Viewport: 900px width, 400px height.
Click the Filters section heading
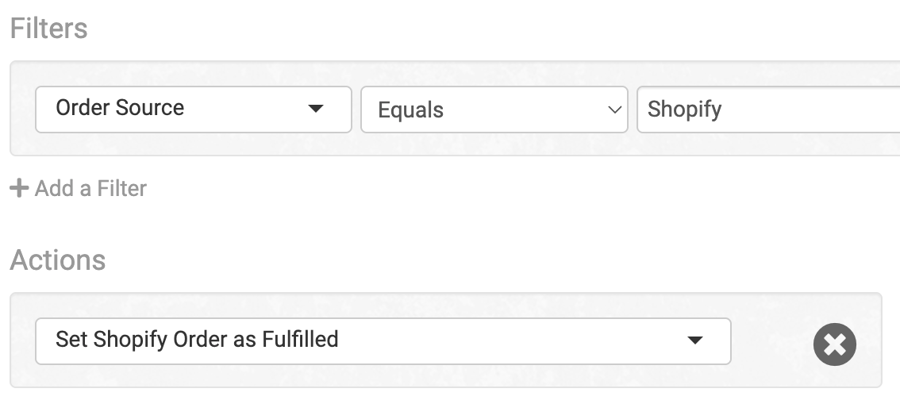click(49, 28)
